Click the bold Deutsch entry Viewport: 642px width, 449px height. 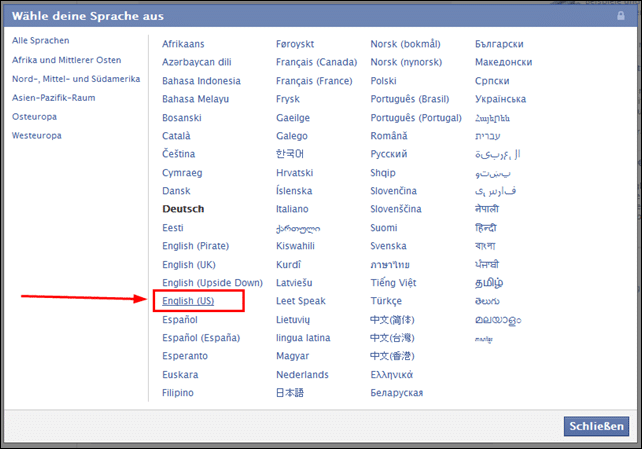coord(183,209)
